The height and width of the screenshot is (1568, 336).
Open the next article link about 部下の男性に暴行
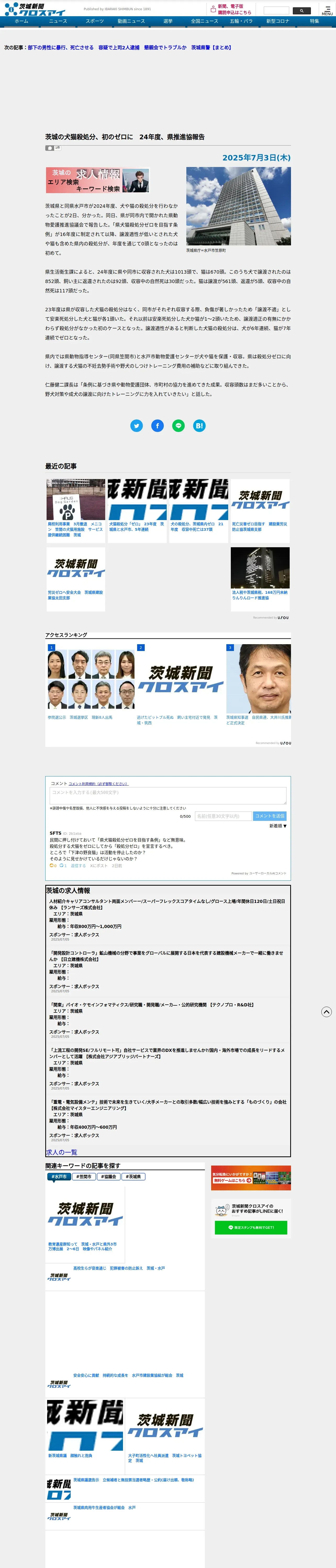(129, 48)
